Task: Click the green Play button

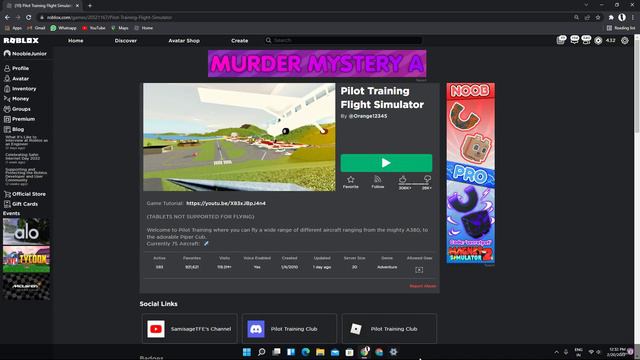Action: [386, 163]
